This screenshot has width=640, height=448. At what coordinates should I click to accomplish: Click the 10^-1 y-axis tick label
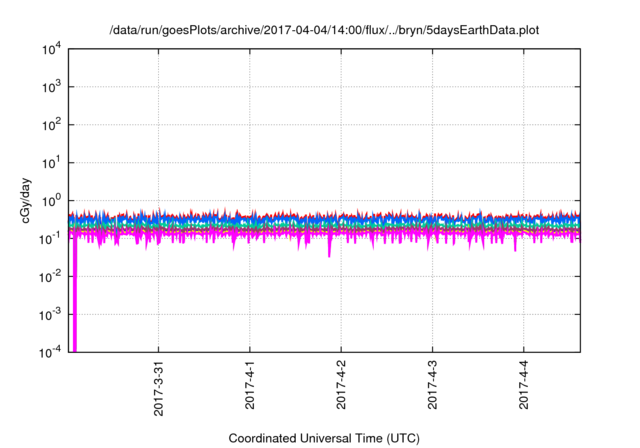click(x=51, y=239)
